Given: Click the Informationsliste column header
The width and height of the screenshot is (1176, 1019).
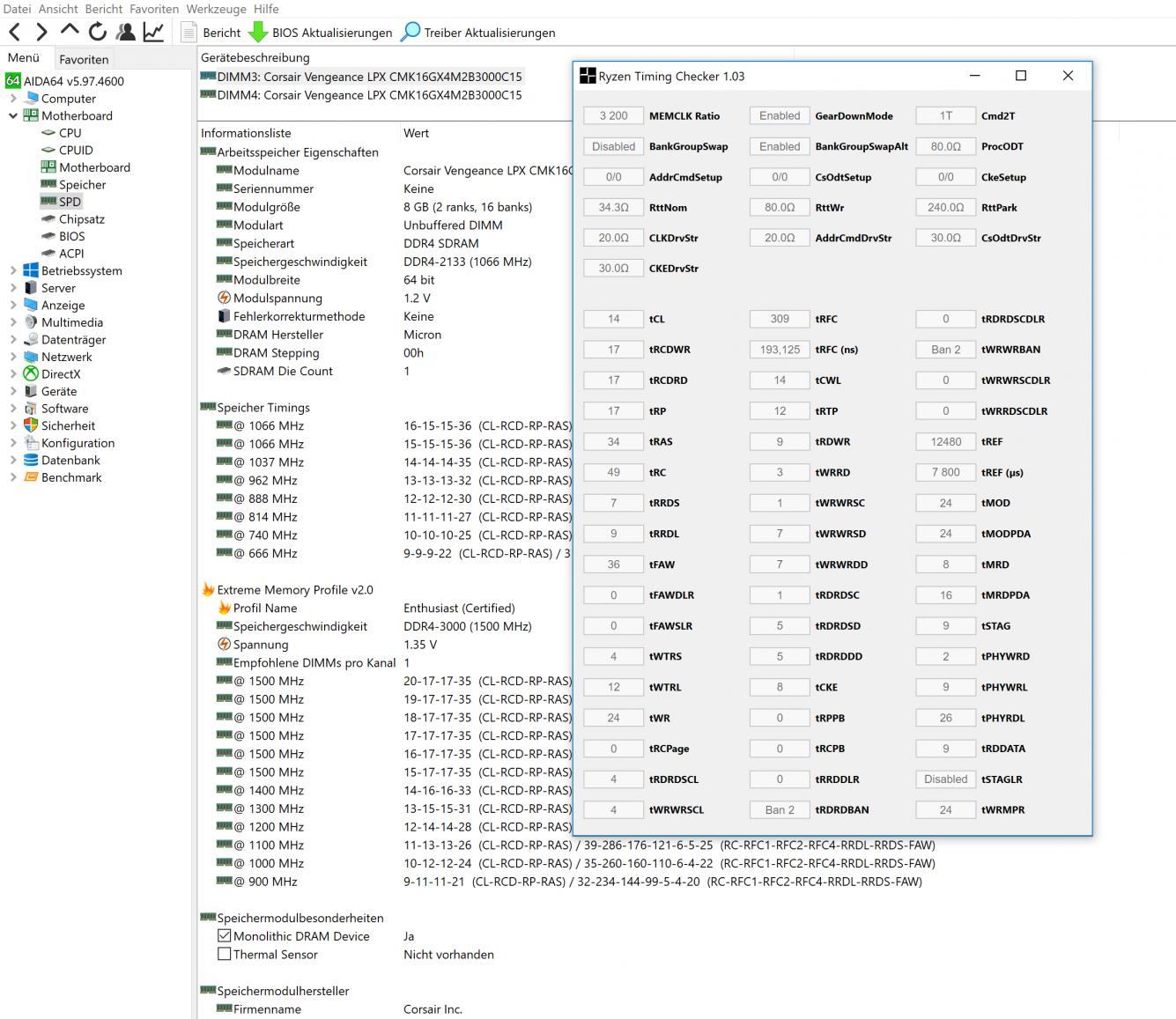Looking at the screenshot, I should click(246, 133).
